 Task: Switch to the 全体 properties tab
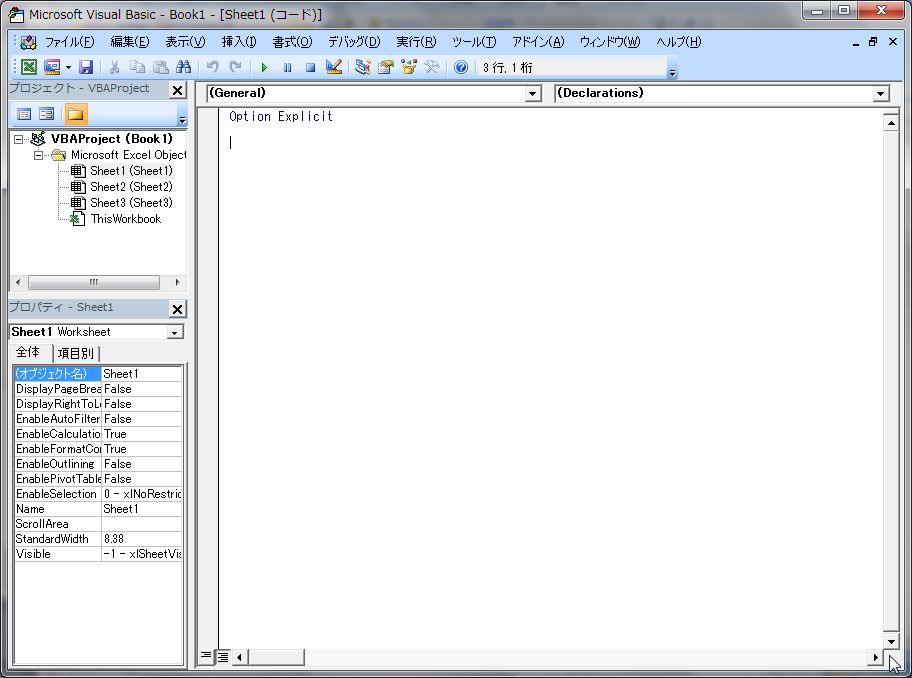28,352
